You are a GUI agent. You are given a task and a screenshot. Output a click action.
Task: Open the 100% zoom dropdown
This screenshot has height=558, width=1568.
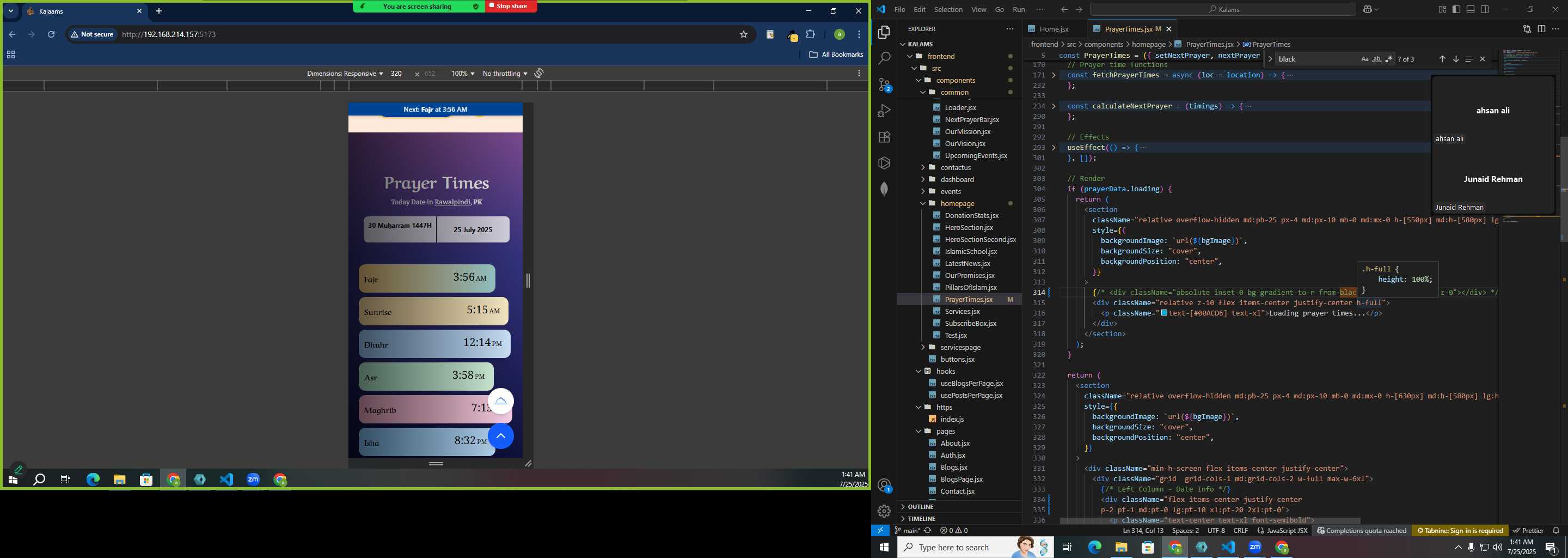coord(463,73)
